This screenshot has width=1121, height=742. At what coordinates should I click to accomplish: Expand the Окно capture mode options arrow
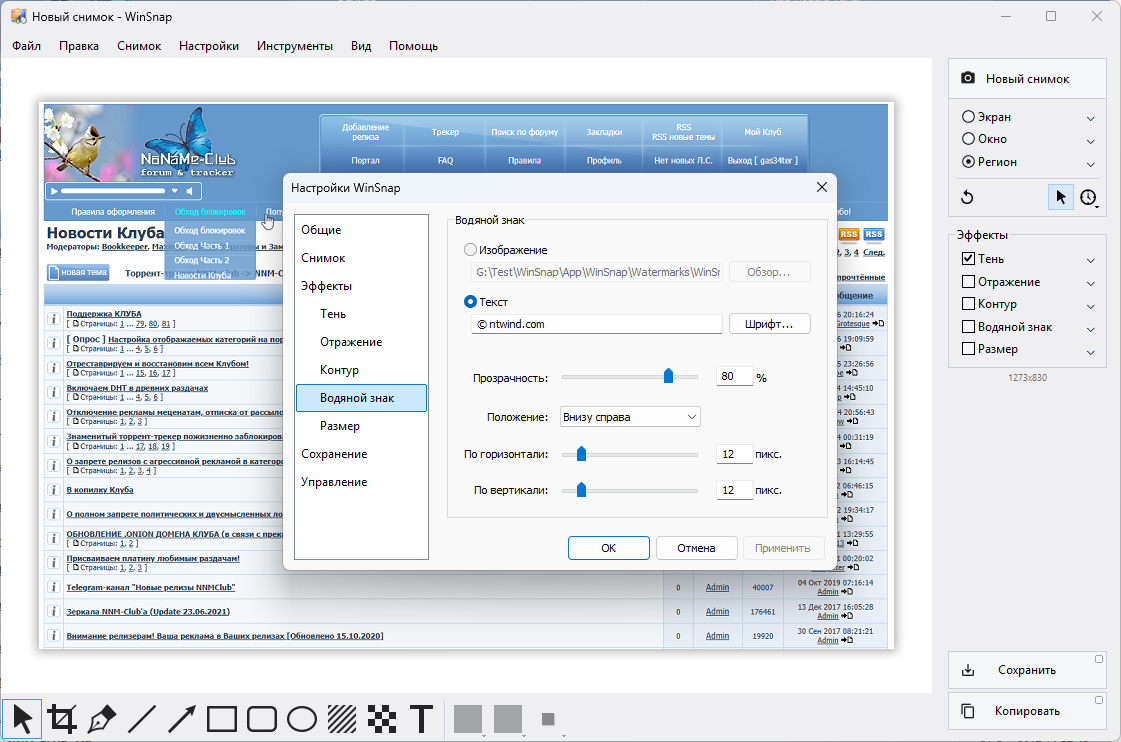click(x=1090, y=141)
